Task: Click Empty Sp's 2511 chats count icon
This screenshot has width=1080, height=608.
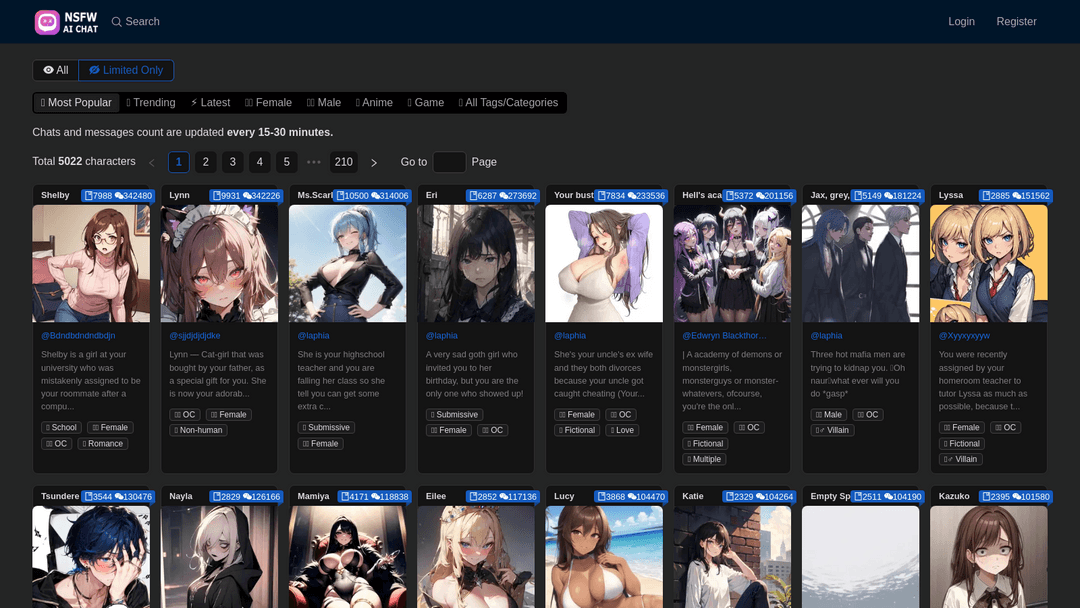Action: [x=858, y=496]
